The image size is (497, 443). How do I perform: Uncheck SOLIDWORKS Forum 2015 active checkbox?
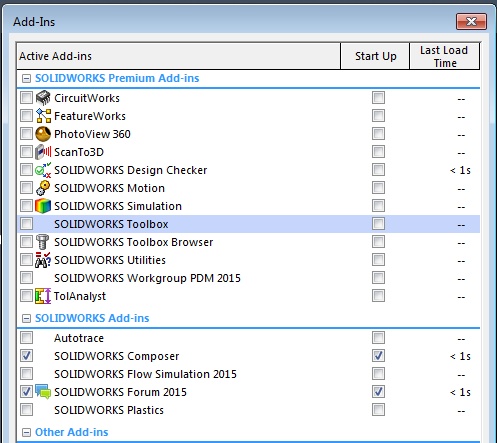click(26, 392)
